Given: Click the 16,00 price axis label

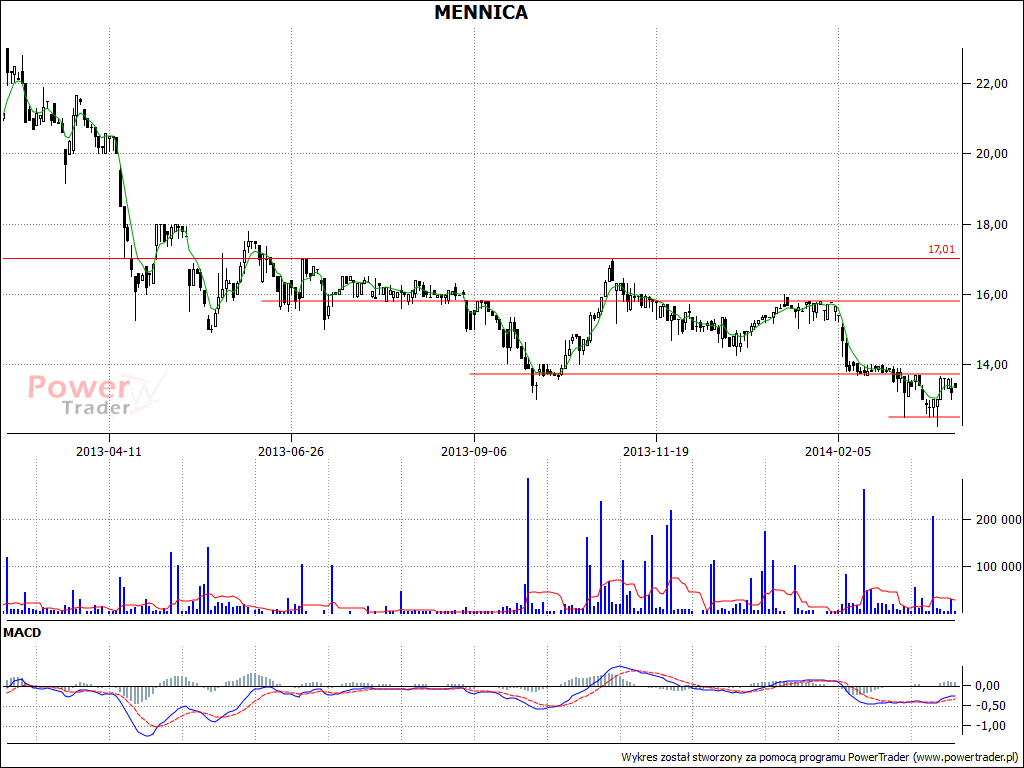Looking at the screenshot, I should (993, 295).
